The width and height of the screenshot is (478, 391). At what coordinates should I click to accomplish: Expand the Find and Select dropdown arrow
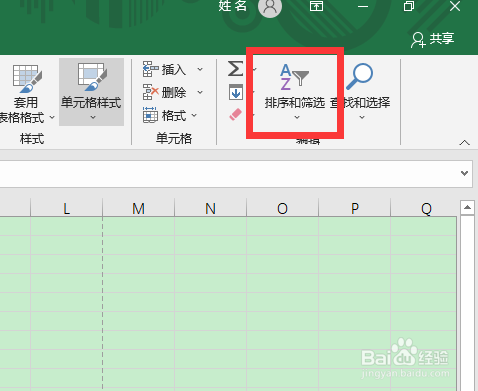pos(362,117)
